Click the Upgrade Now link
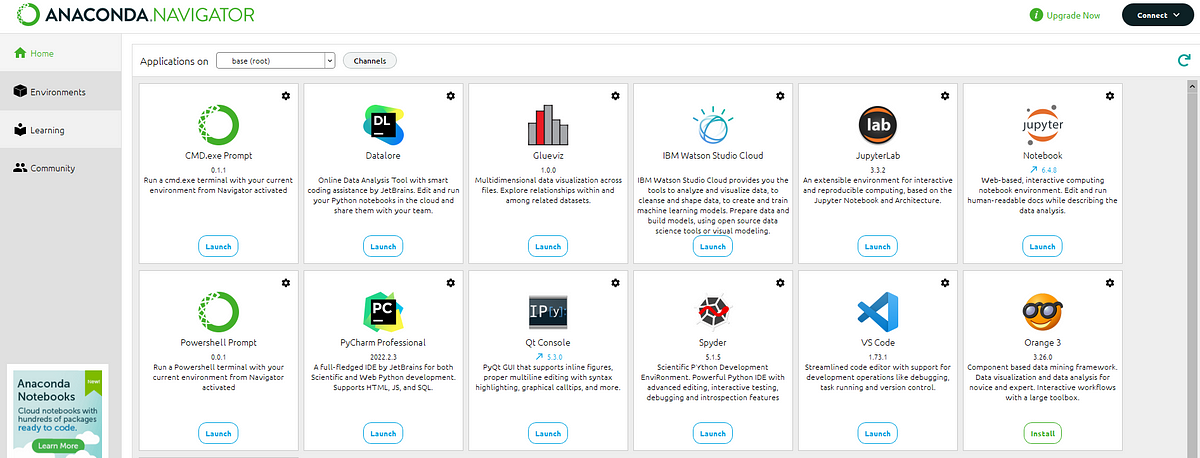 [x=1073, y=16]
